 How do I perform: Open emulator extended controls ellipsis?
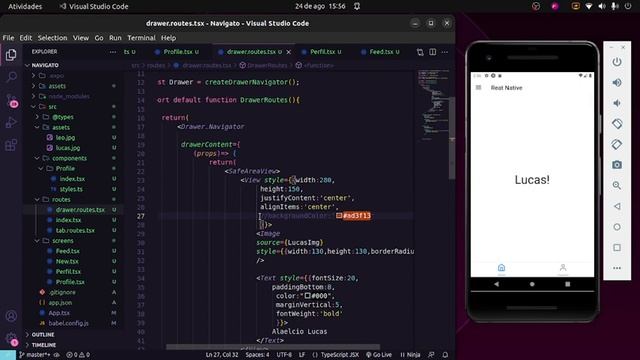tap(617, 268)
